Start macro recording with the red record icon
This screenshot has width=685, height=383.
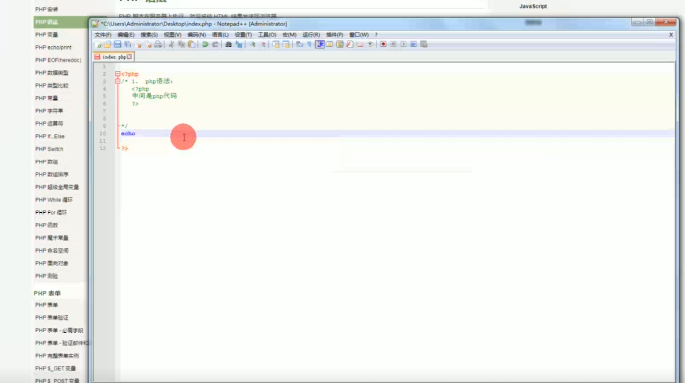(x=383, y=45)
